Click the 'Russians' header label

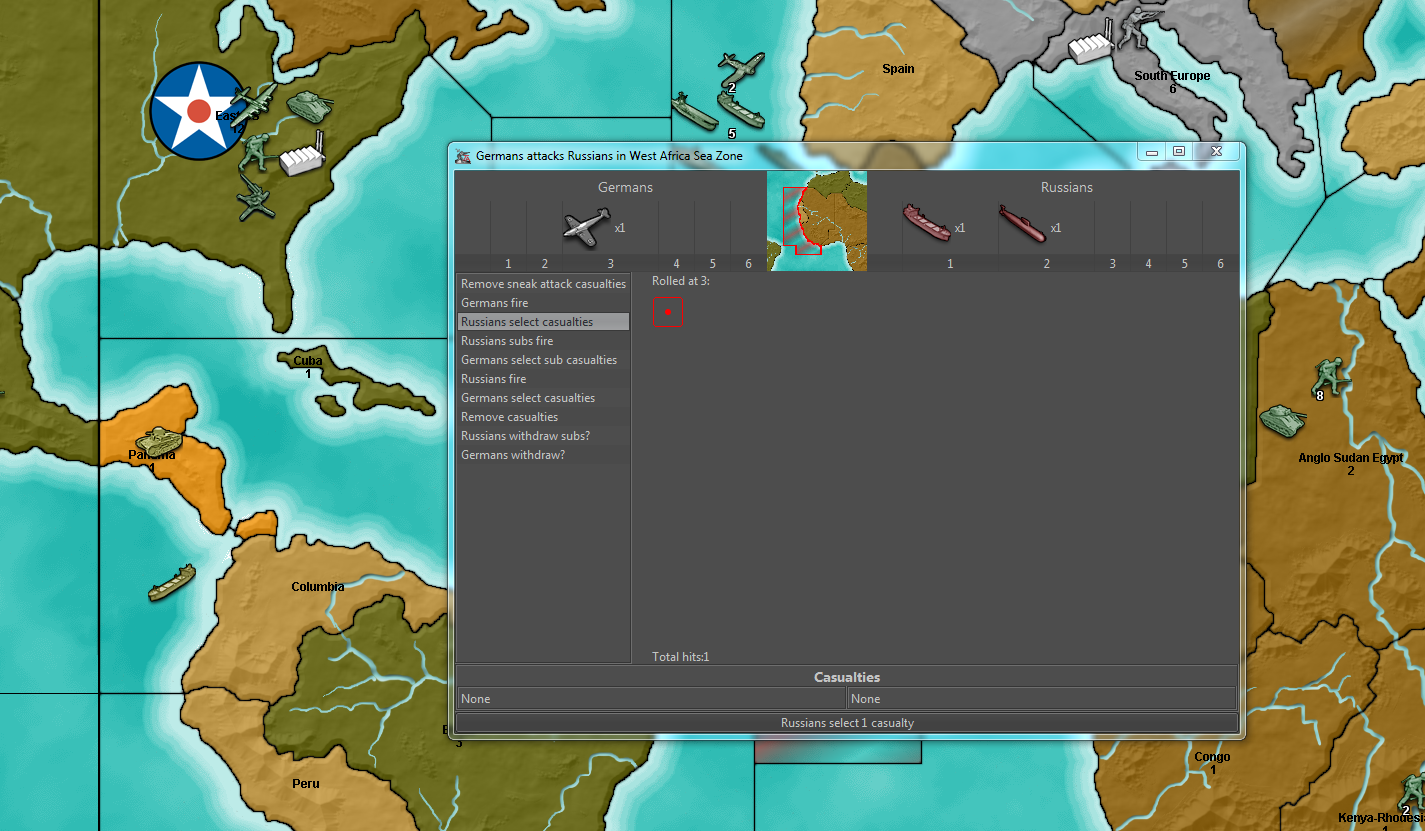point(1066,187)
